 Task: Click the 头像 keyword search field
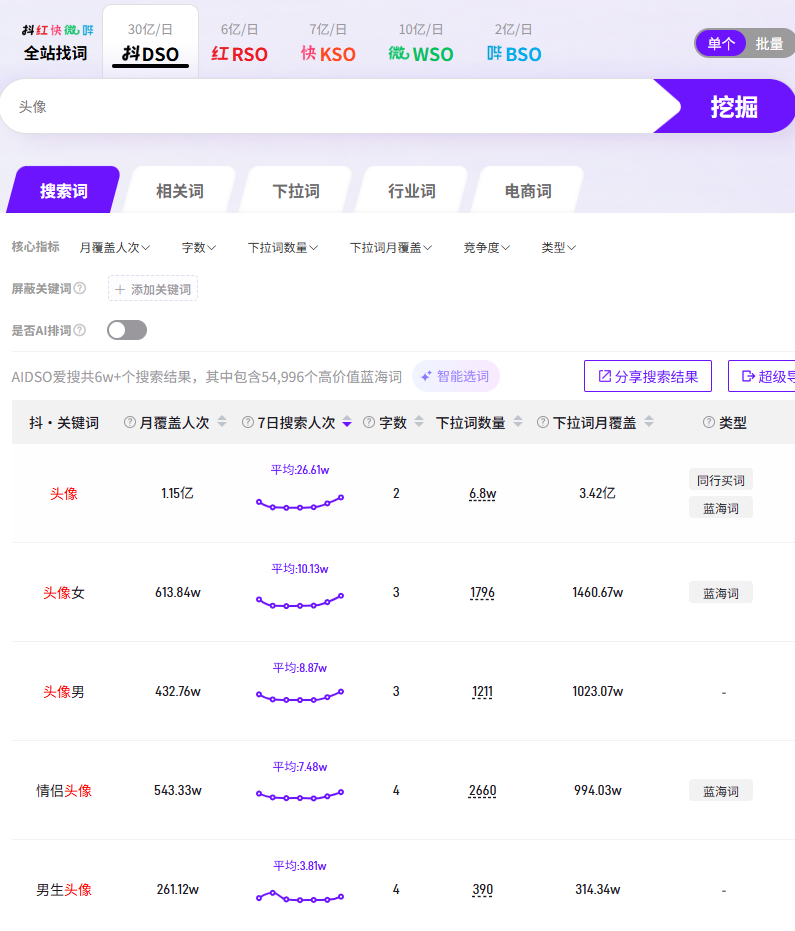330,106
